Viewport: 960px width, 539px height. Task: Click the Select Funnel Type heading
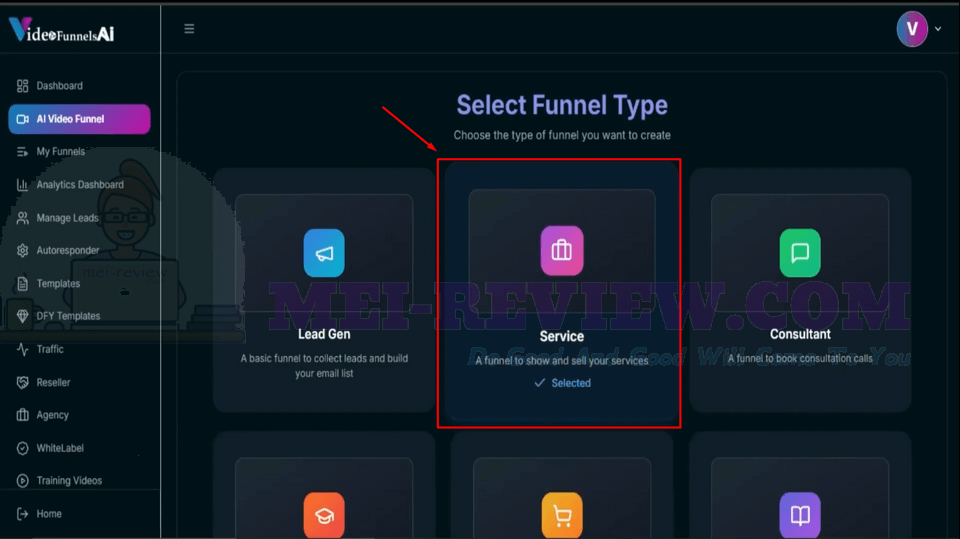point(562,105)
